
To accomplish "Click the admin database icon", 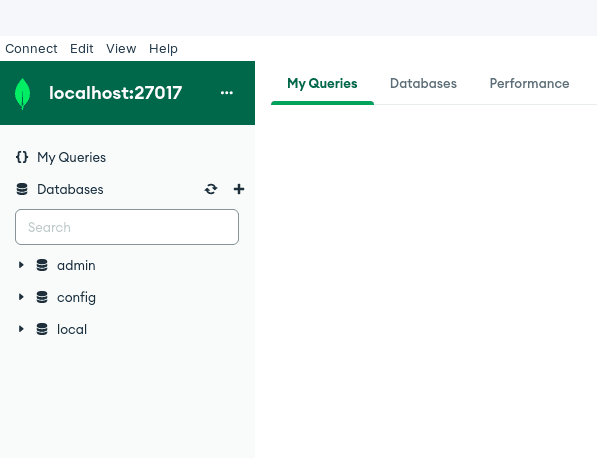I will tap(42, 265).
